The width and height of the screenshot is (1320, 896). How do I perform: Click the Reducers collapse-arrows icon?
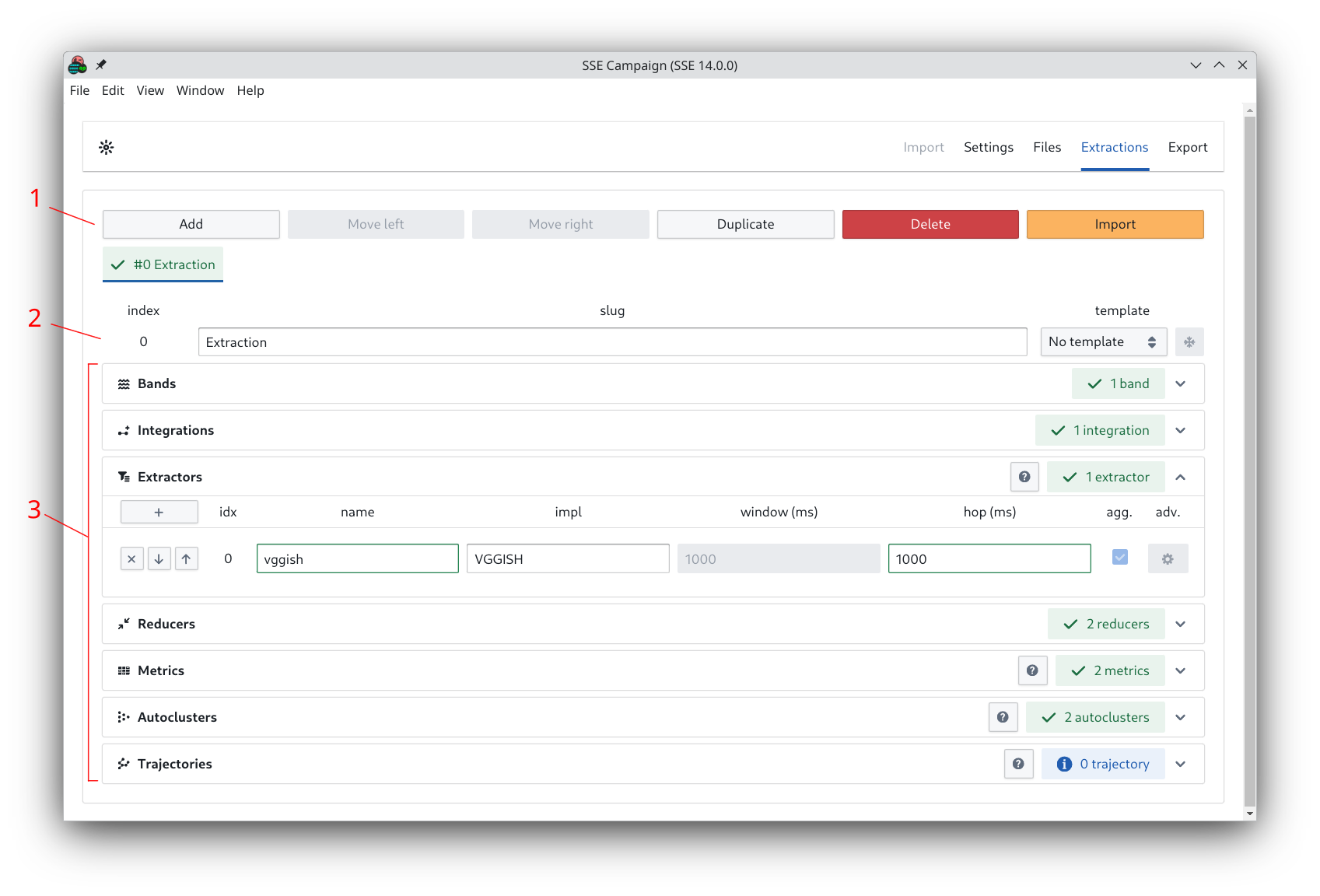point(124,623)
